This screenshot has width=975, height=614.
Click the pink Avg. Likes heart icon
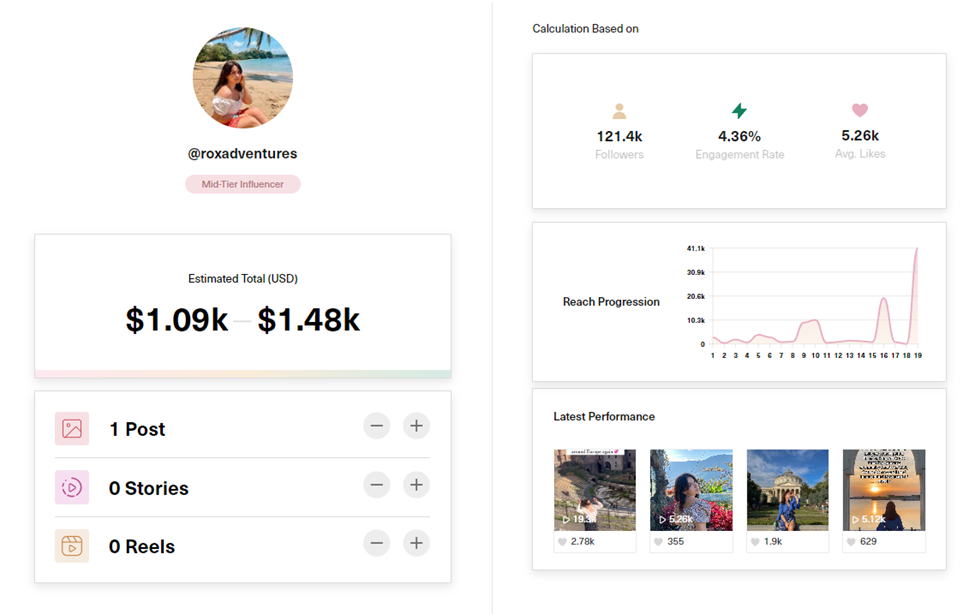click(860, 110)
